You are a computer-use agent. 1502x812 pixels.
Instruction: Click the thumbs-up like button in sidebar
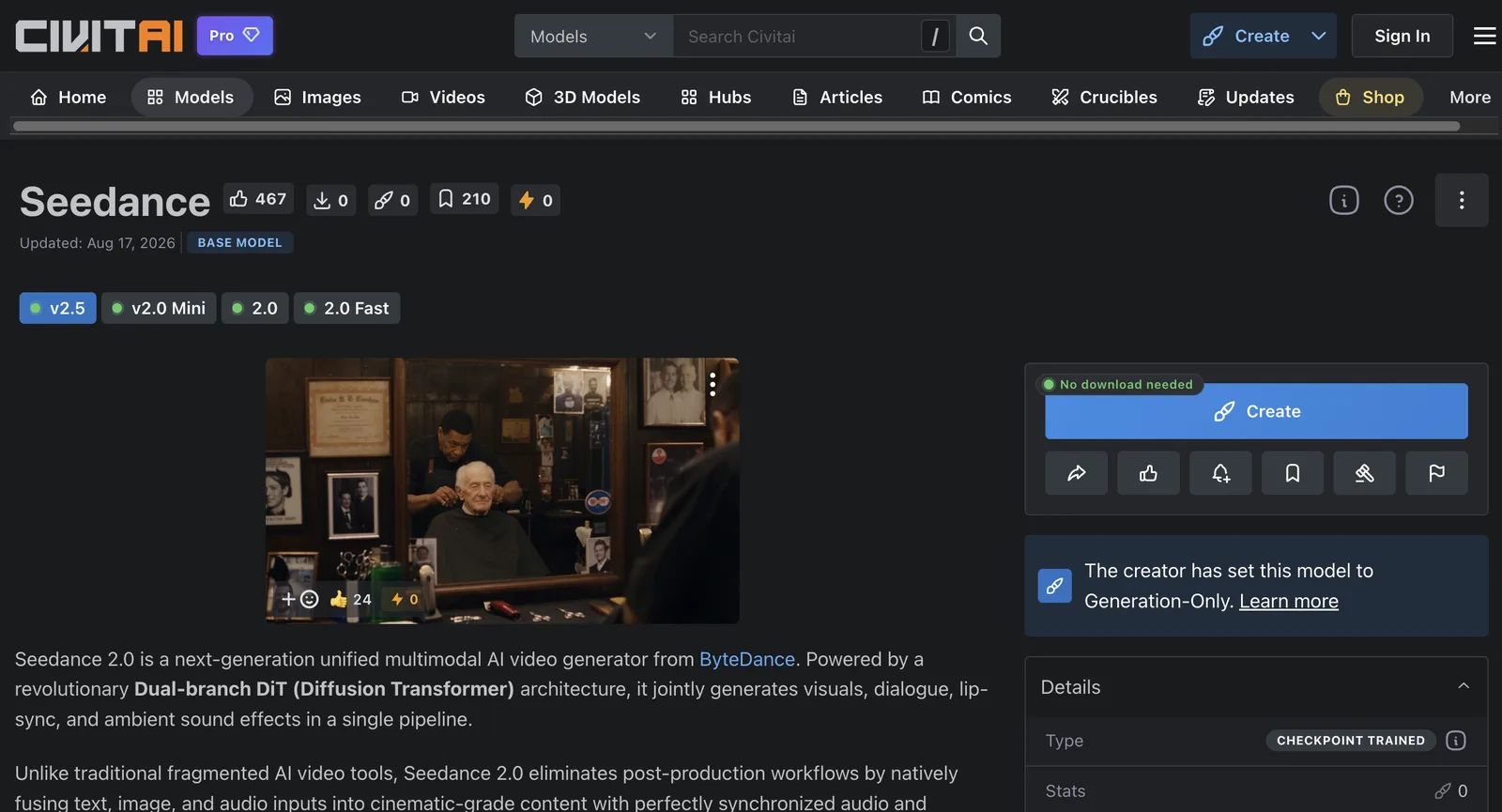[x=1148, y=473]
